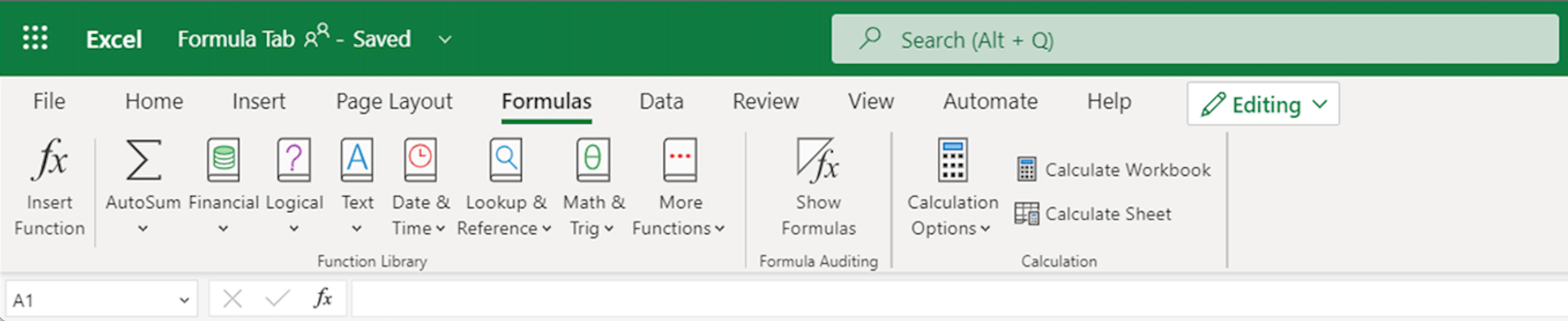Expand the Financial dropdown arrow
This screenshot has width=1568, height=321.
tap(223, 229)
